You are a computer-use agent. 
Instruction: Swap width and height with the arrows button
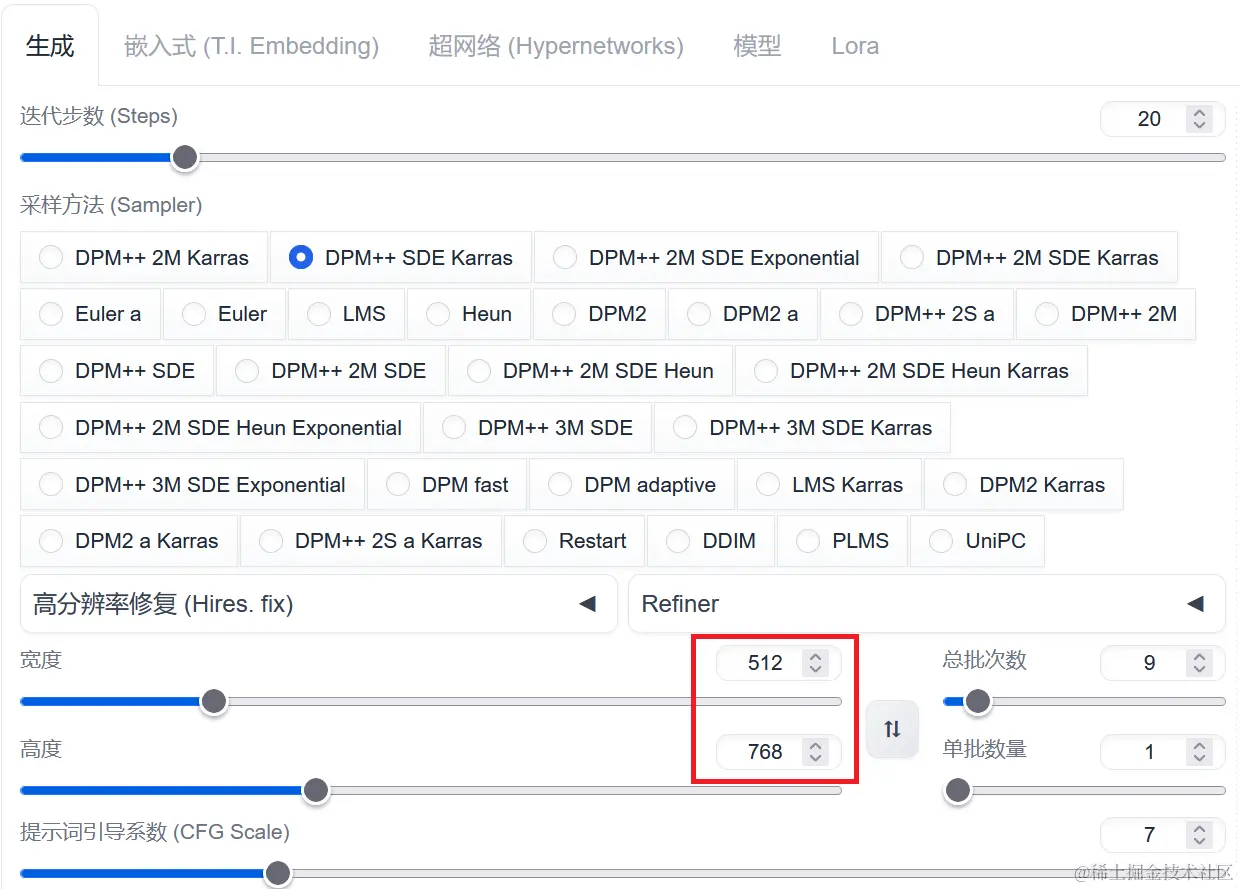click(892, 729)
